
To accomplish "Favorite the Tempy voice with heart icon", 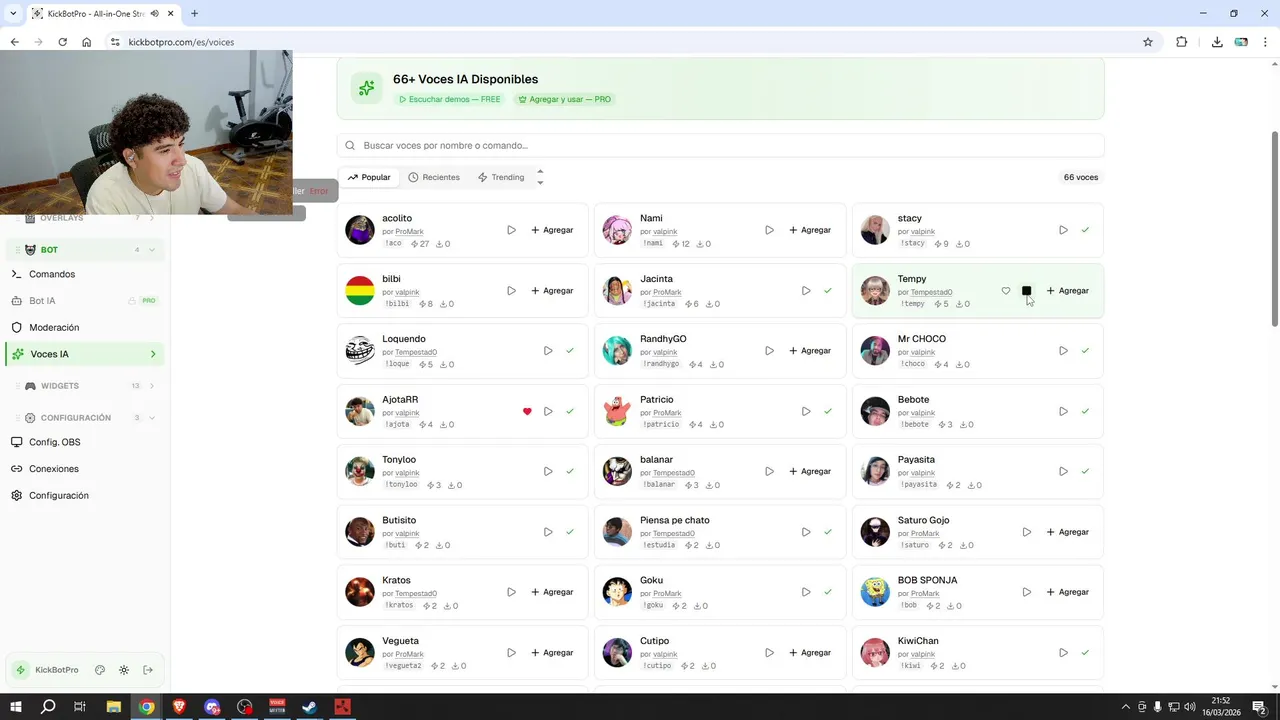I will pos(1006,291).
